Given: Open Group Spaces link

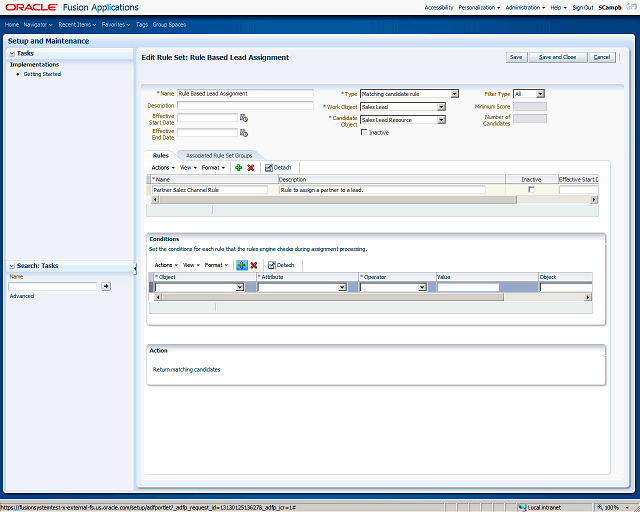Looking at the screenshot, I should point(169,25).
